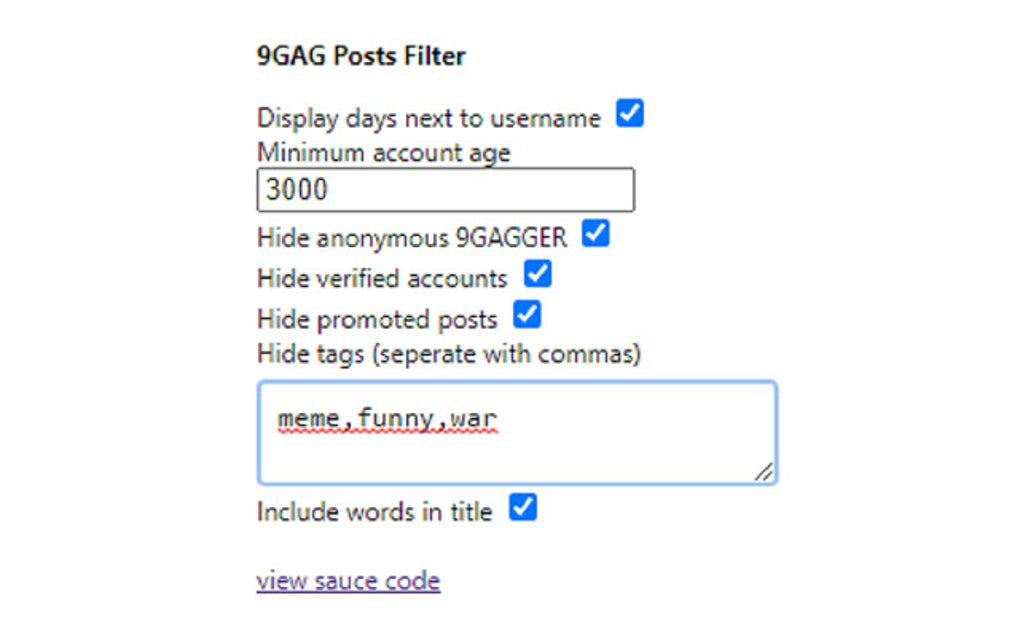Click the minimum account age input showing 3000
The image size is (1020, 638).
(445, 189)
